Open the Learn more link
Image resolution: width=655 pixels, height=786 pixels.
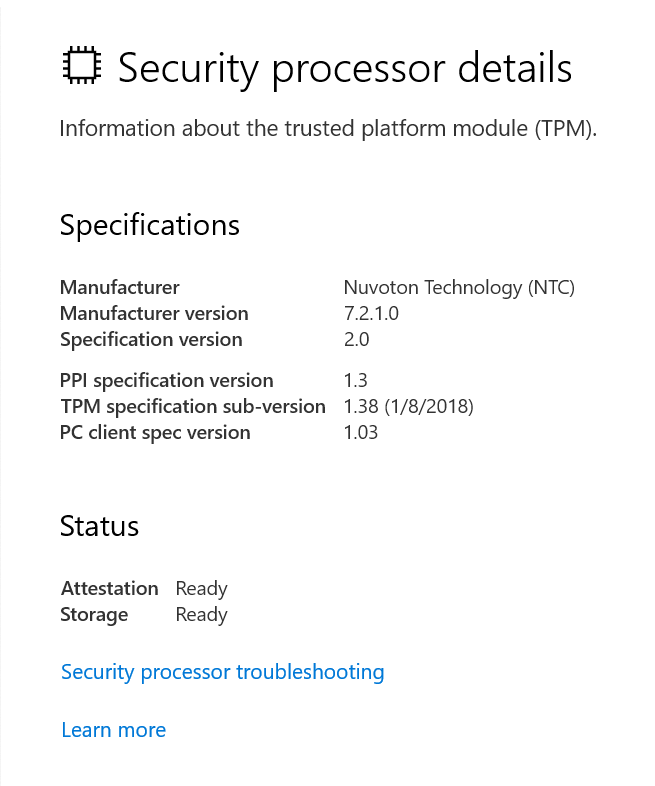tap(113, 730)
